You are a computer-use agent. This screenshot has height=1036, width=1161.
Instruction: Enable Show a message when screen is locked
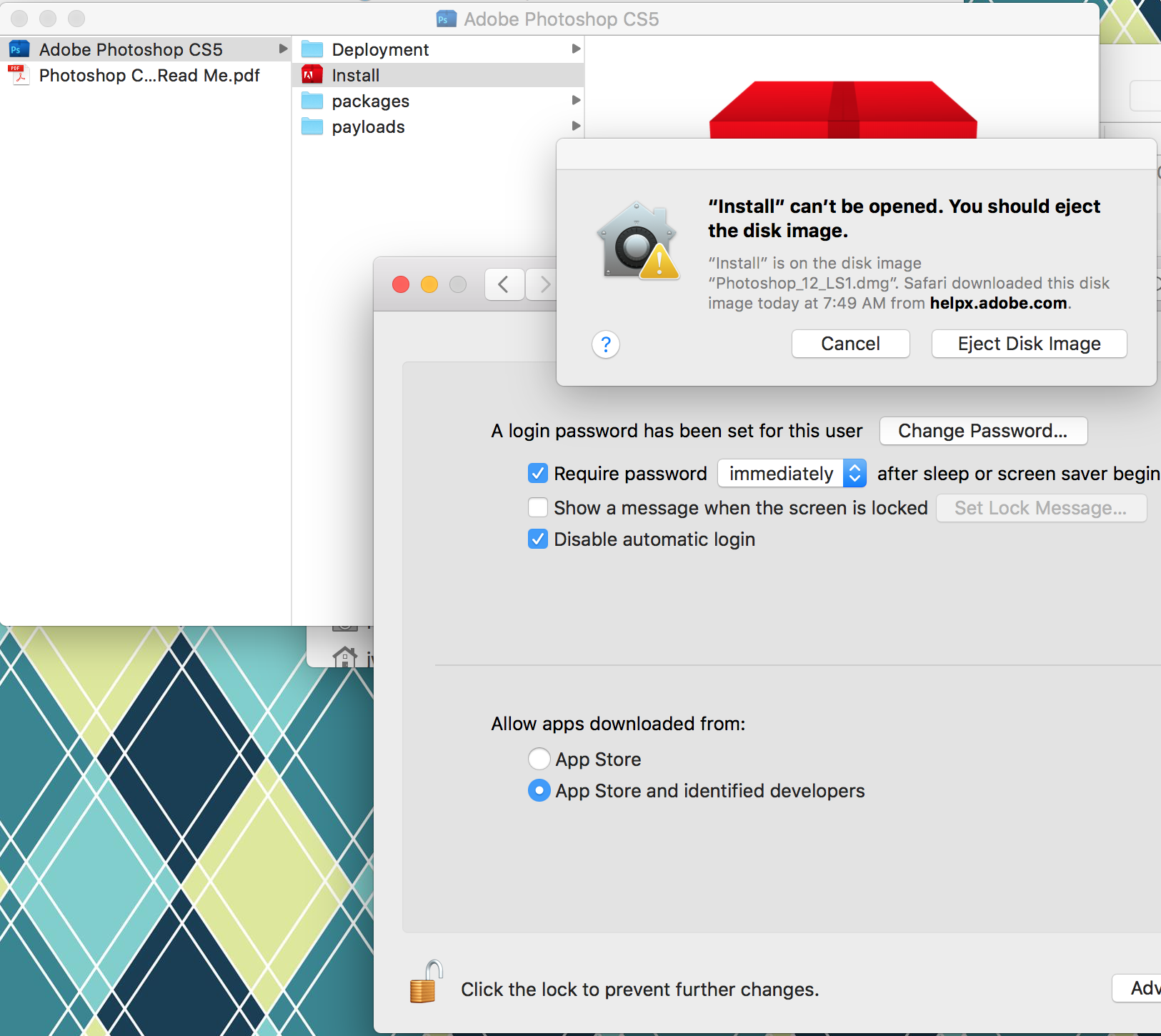[538, 507]
